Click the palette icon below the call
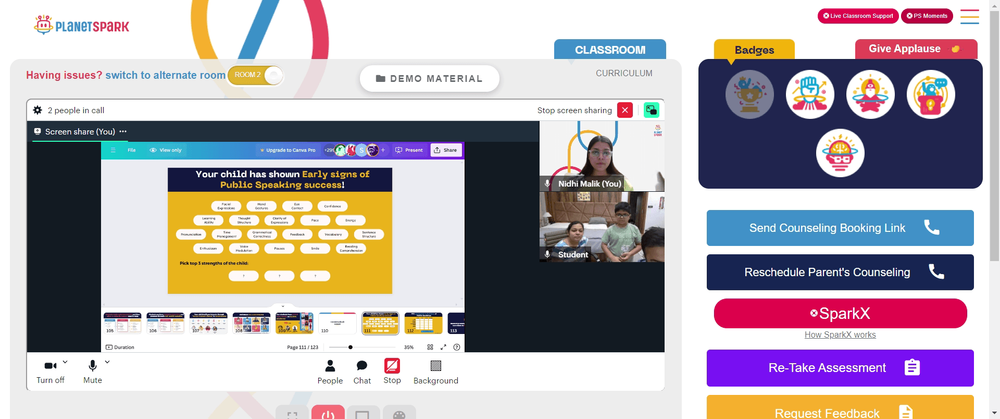 (399, 413)
